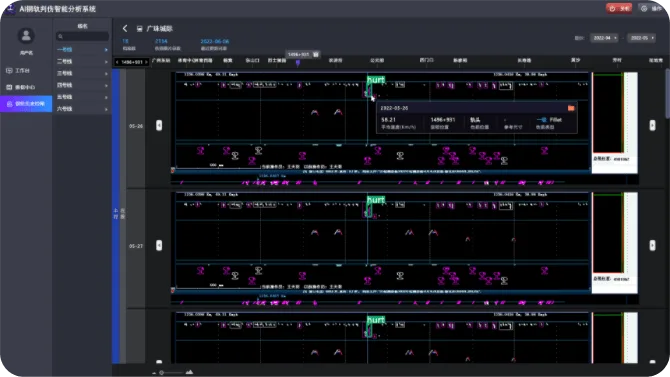The width and height of the screenshot is (670, 377).
Task: Click the vertical scrollbar at right edge
Action: tap(667, 95)
